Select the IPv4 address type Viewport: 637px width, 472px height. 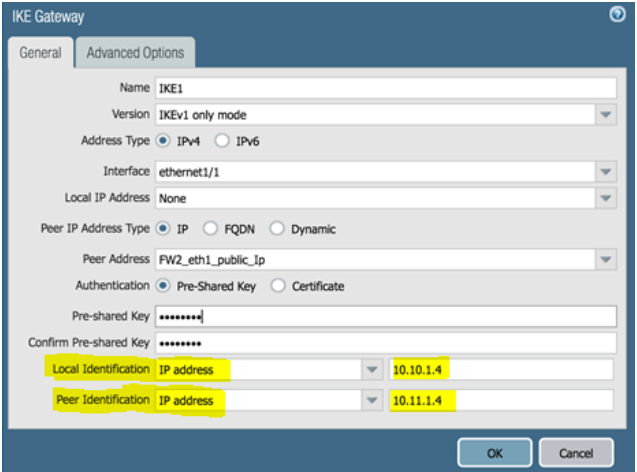(x=163, y=141)
